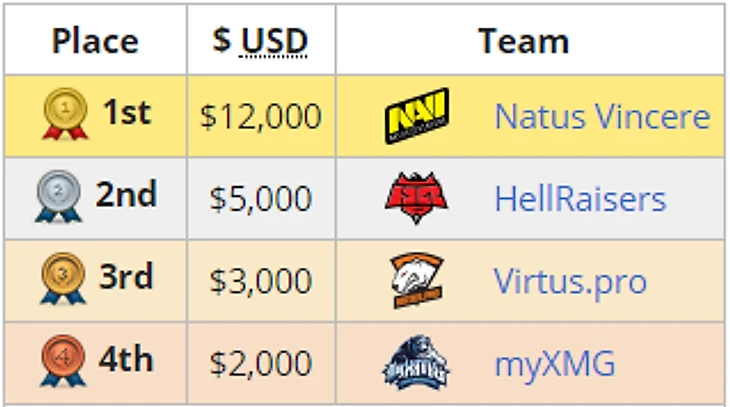Click the Team column header

point(530,40)
